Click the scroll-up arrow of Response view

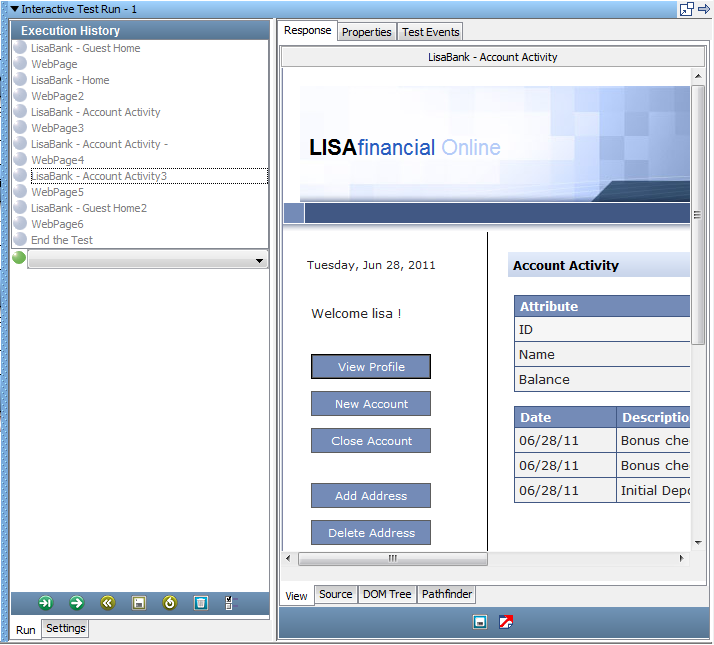click(698, 76)
